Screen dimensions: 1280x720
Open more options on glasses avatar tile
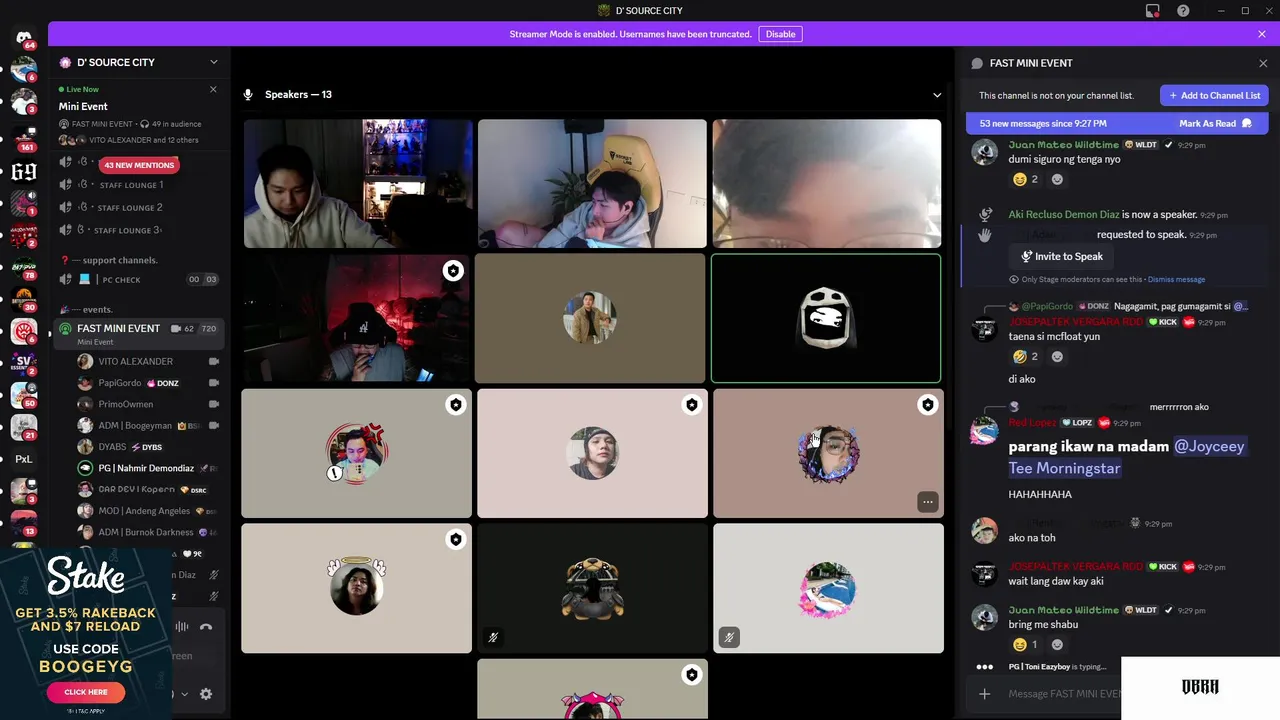point(928,502)
